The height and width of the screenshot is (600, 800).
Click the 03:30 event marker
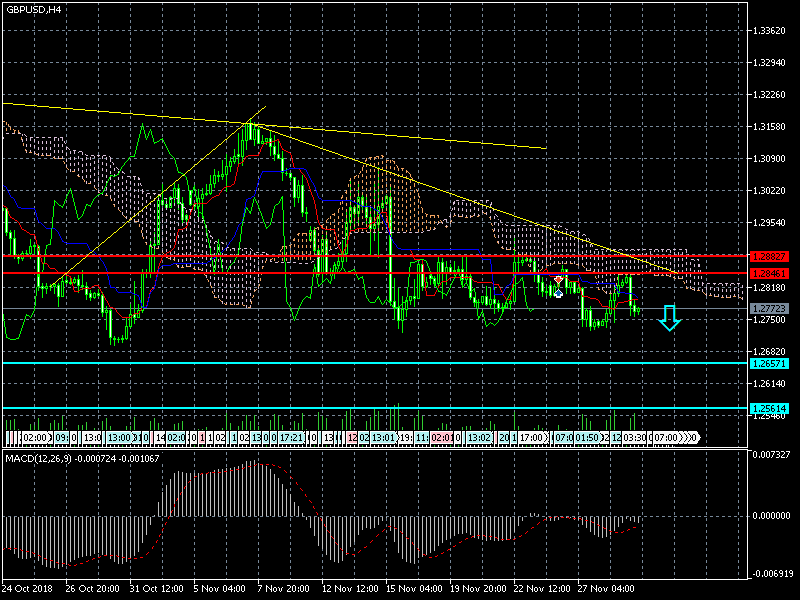pyautogui.click(x=635, y=438)
